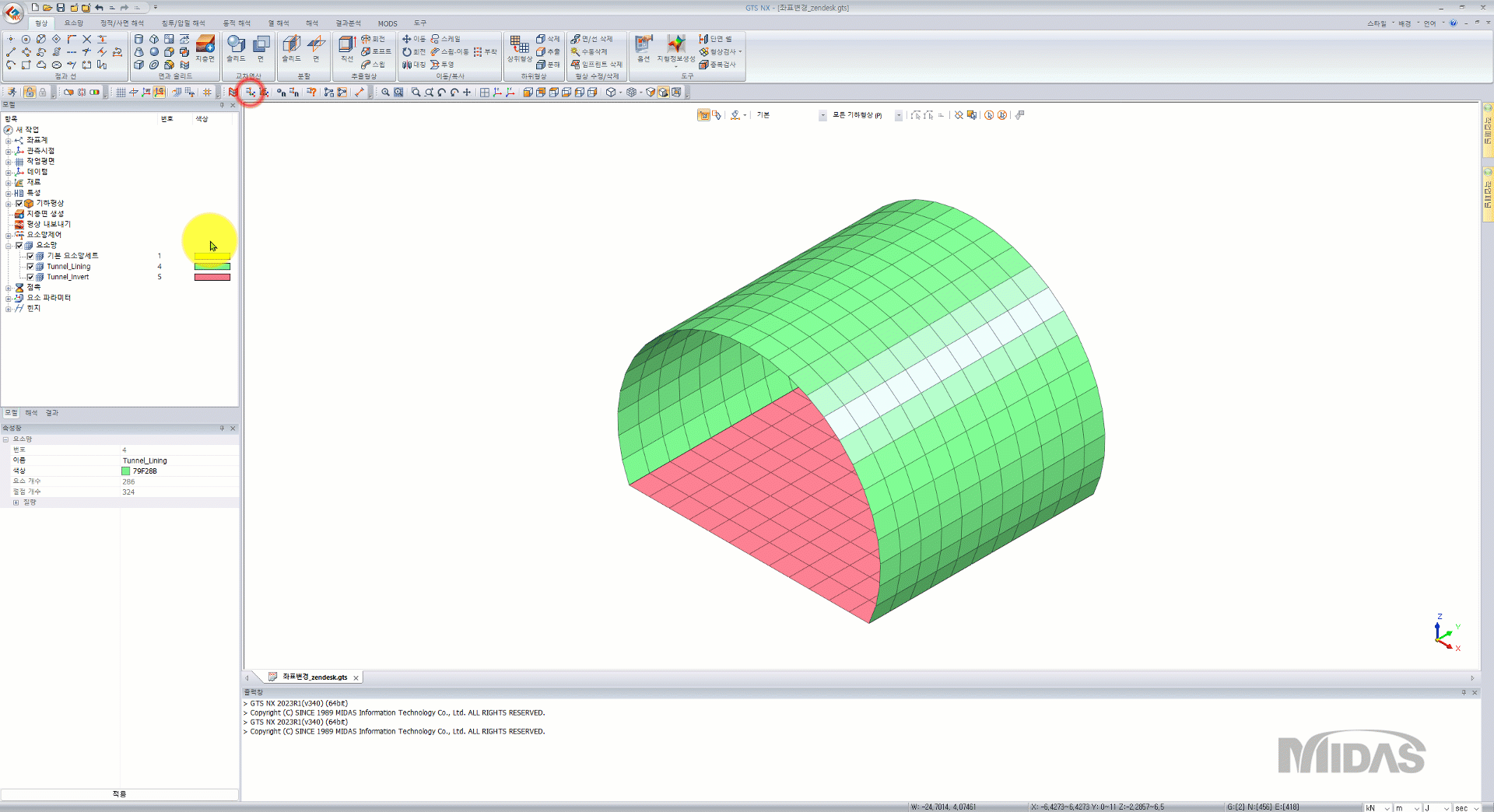Click the orange unlock padlock toolbar icon

(x=30, y=92)
